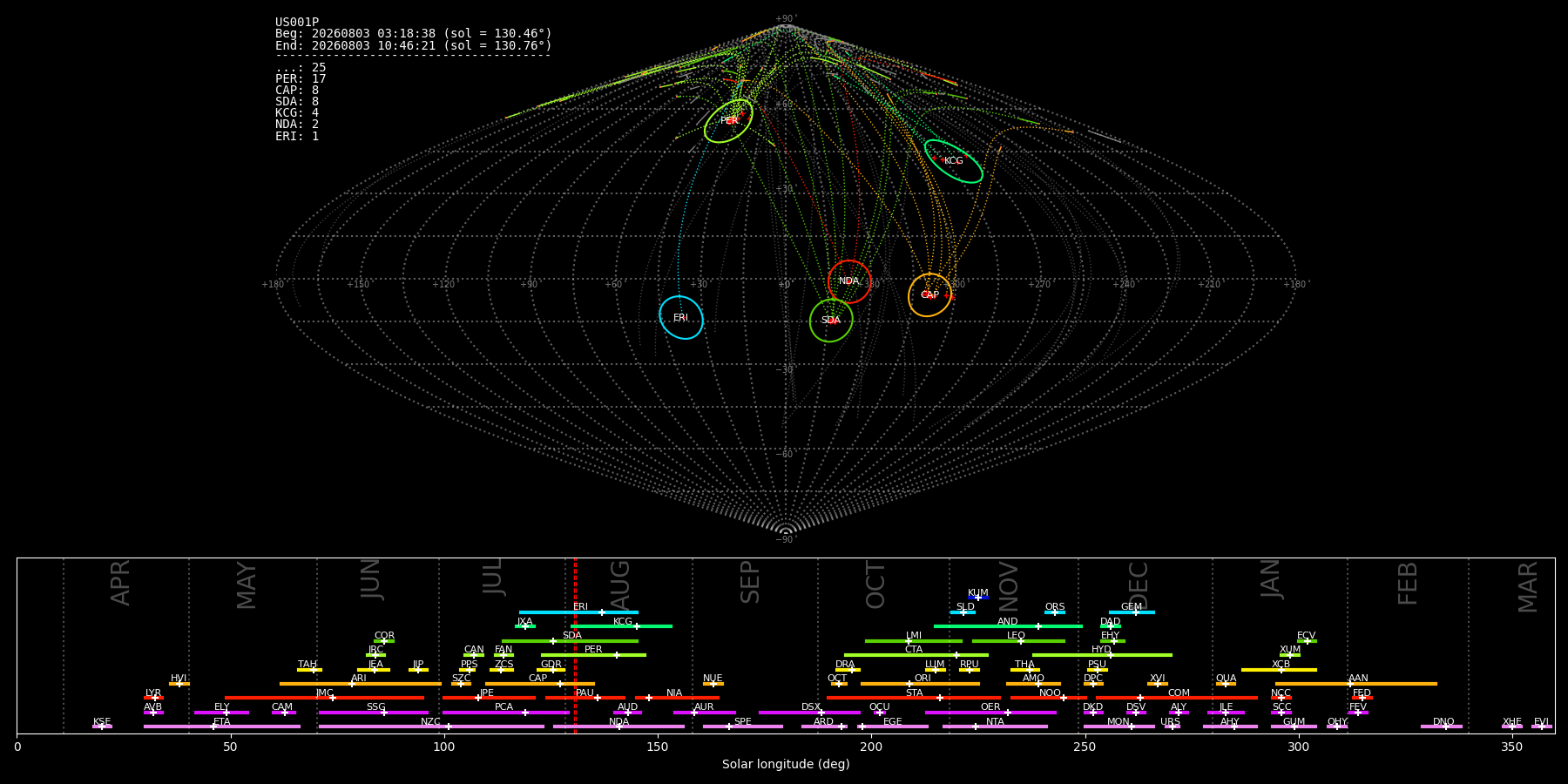Click the QUA shower marker in January
Screen dimensions: 1568x784
click(1226, 684)
